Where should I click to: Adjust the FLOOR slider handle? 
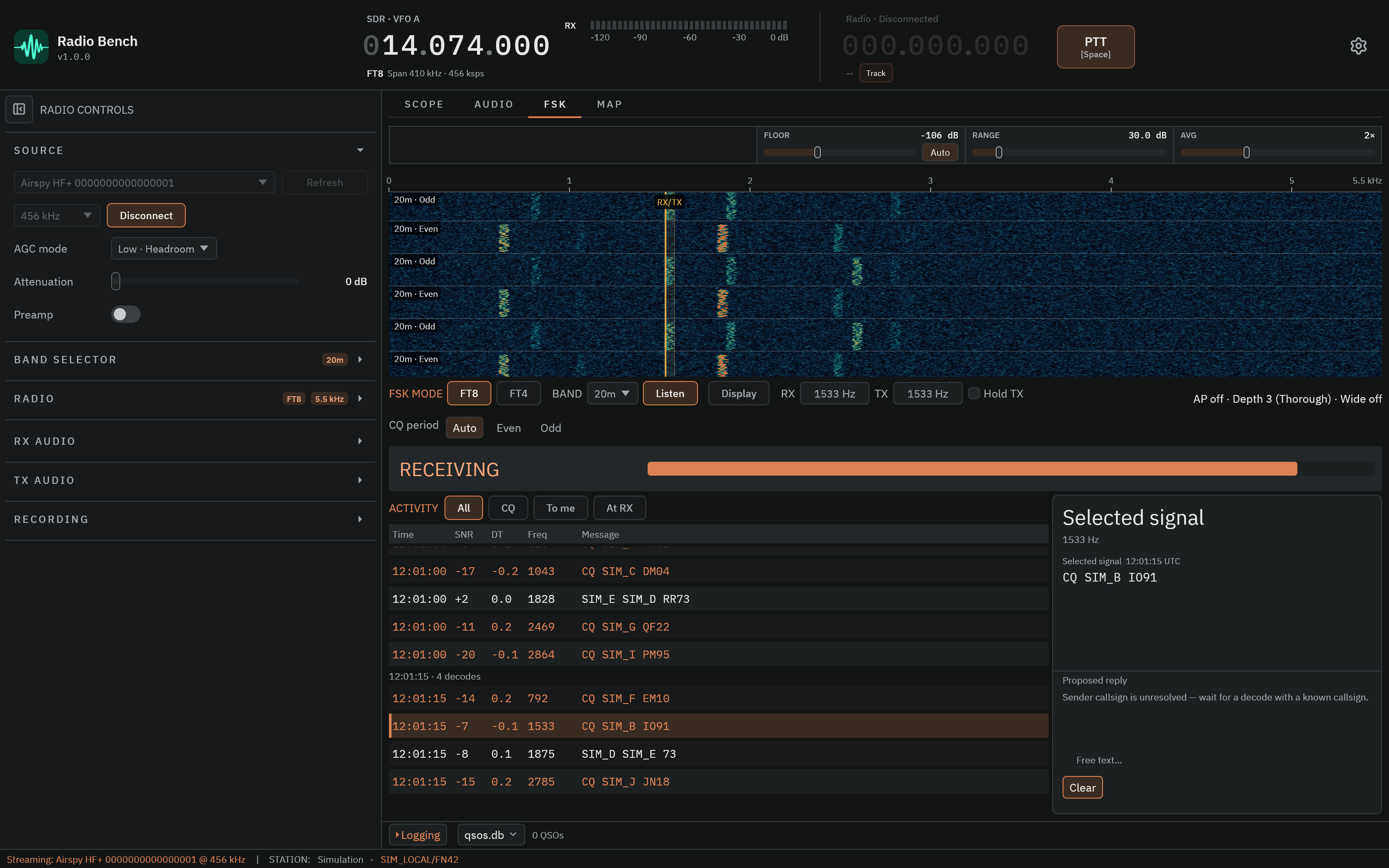817,153
